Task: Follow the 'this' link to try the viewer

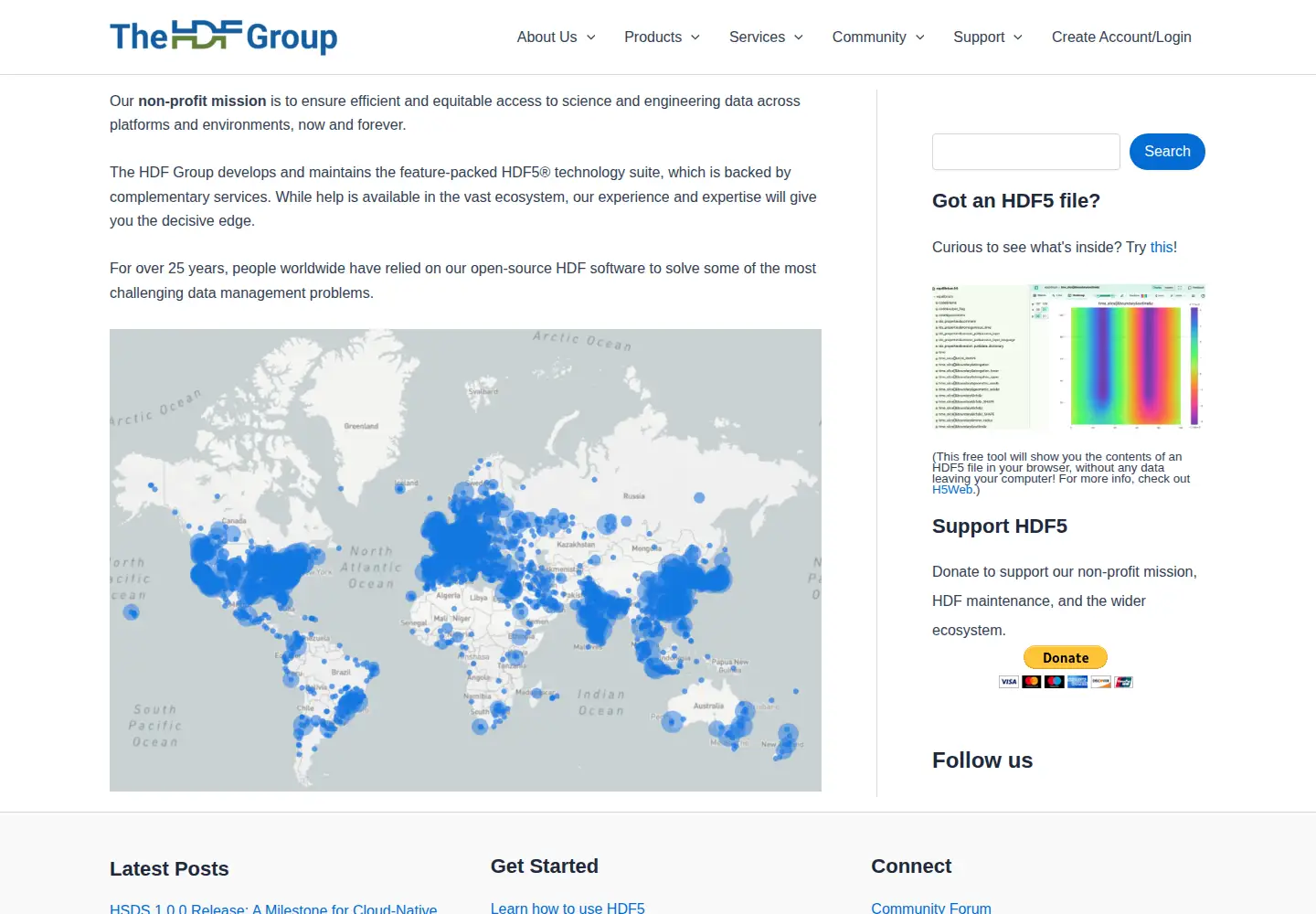Action: (1162, 248)
